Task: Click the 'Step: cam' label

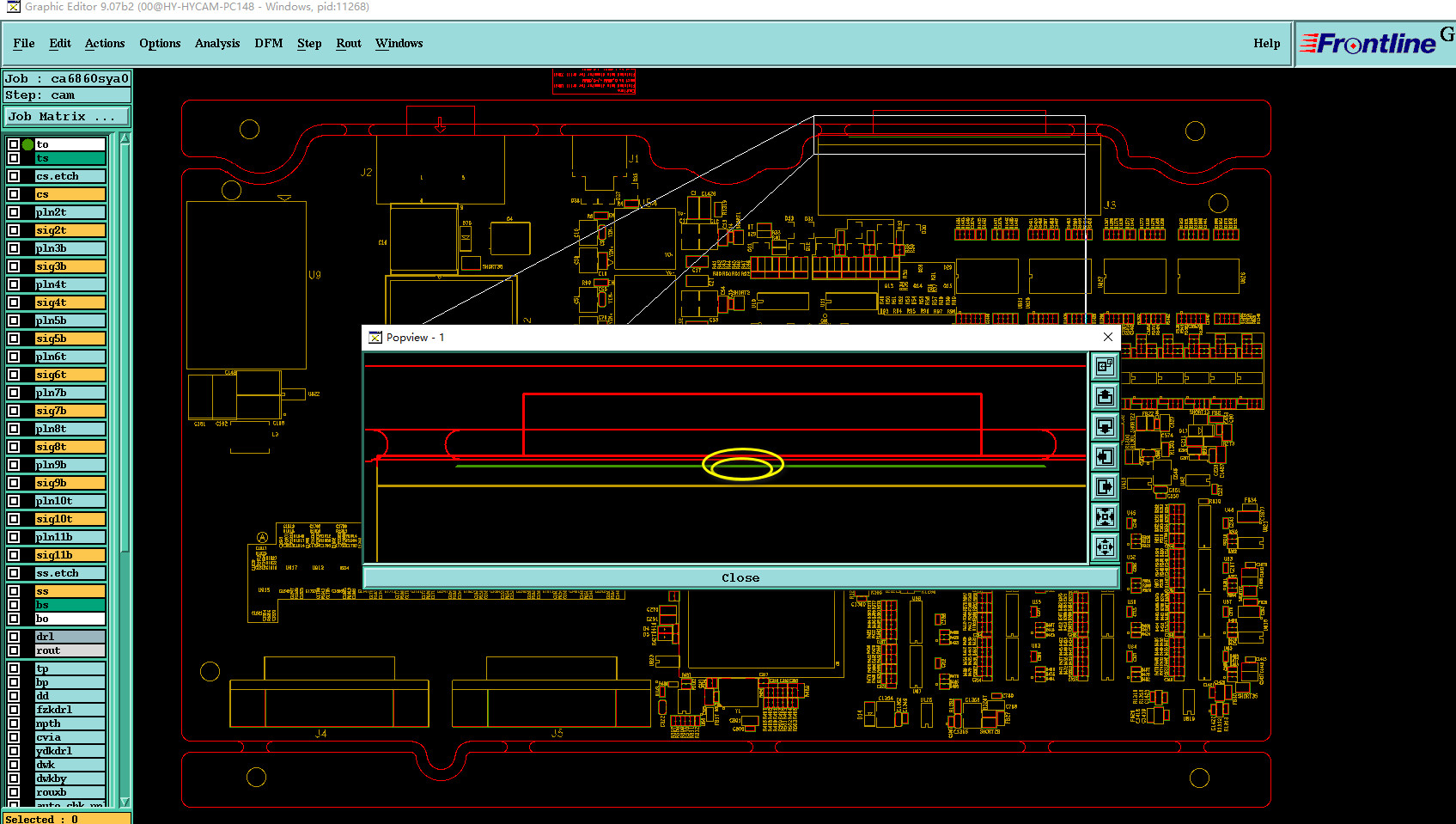Action: coord(68,95)
